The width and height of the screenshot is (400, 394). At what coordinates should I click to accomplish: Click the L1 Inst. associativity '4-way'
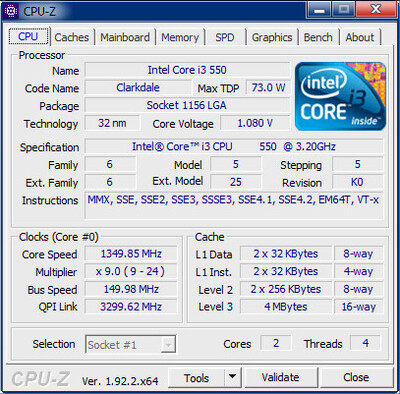click(358, 271)
